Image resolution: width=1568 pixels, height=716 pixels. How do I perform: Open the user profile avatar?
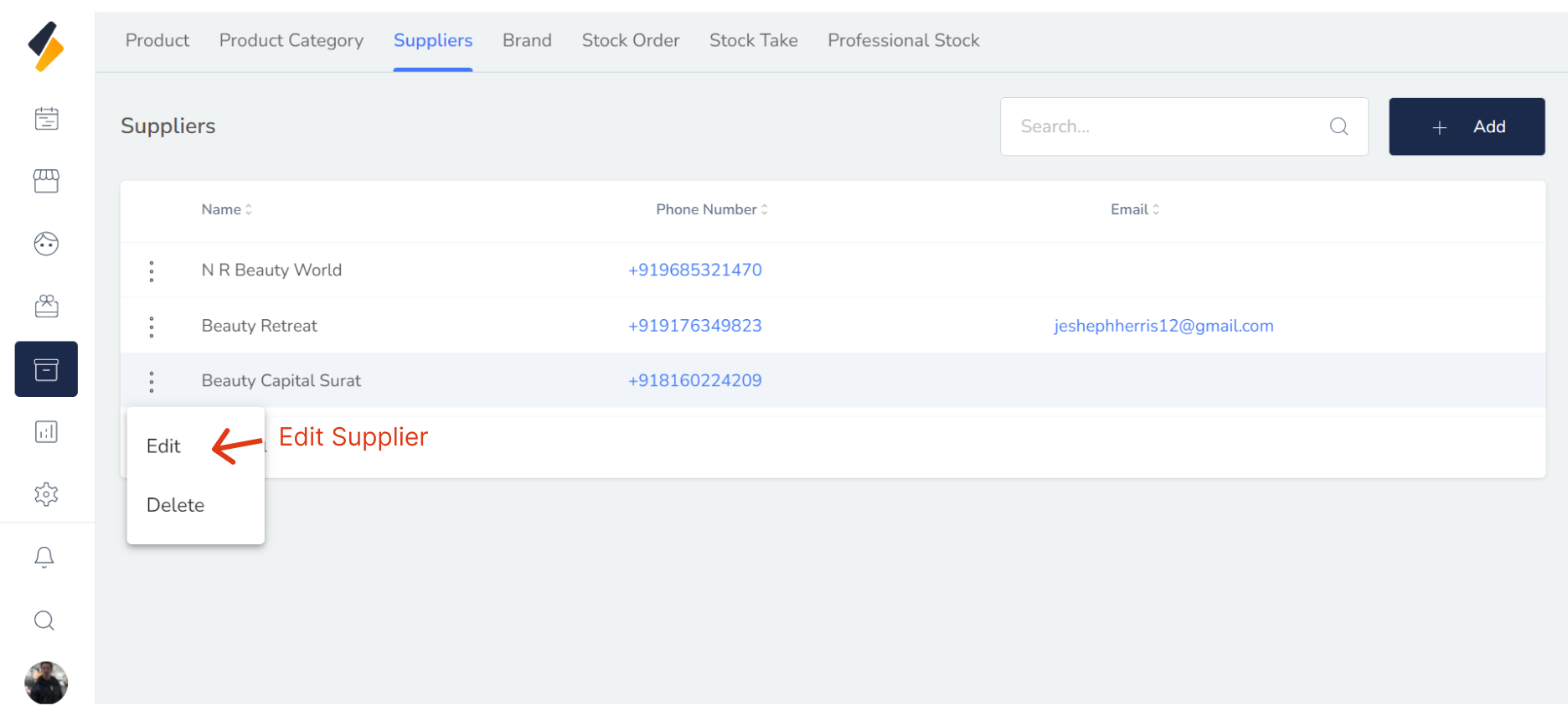(x=46, y=683)
